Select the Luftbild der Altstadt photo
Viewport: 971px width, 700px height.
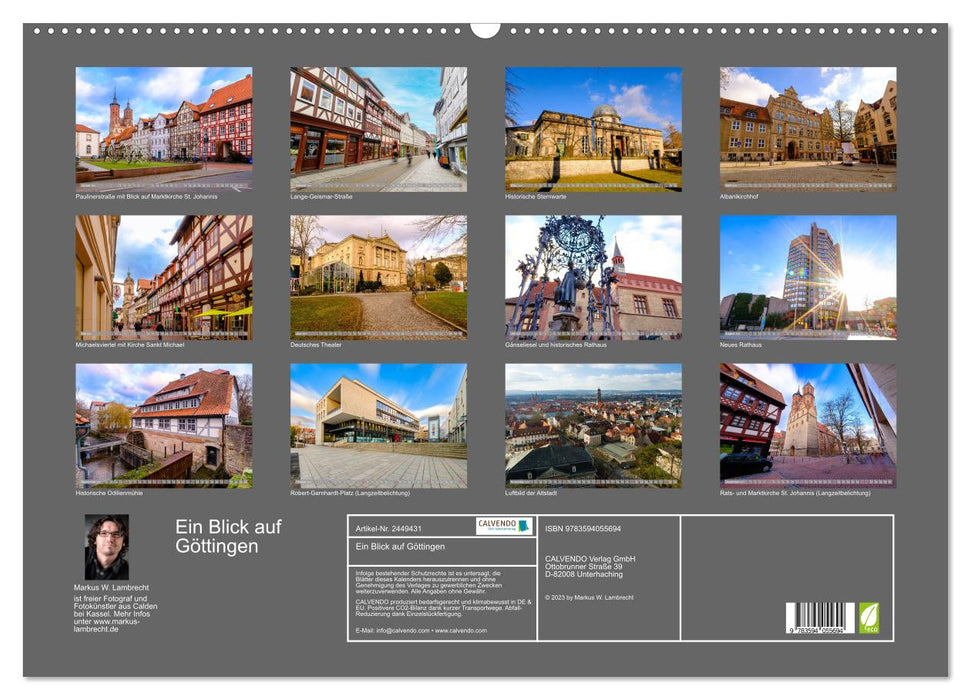pyautogui.click(x=593, y=426)
